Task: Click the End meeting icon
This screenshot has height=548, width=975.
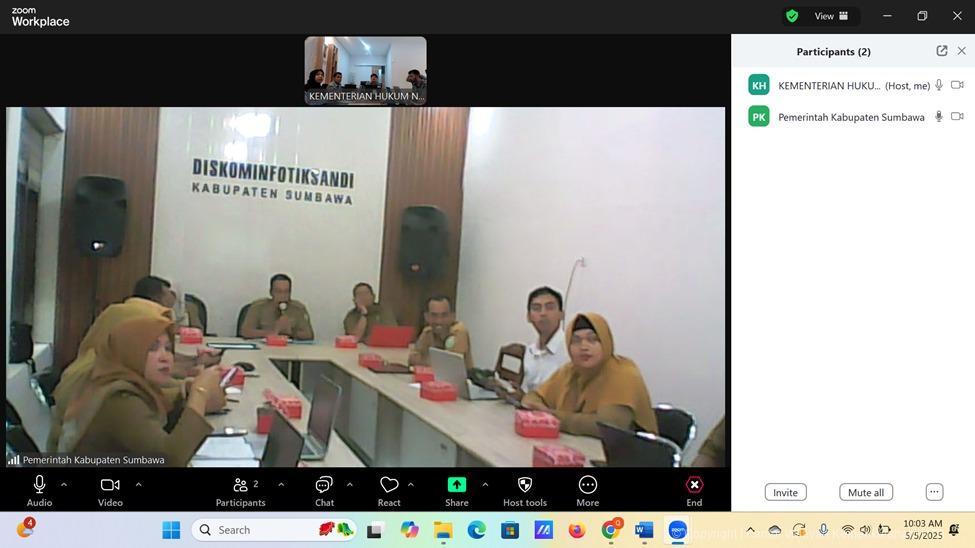Action: [x=694, y=485]
